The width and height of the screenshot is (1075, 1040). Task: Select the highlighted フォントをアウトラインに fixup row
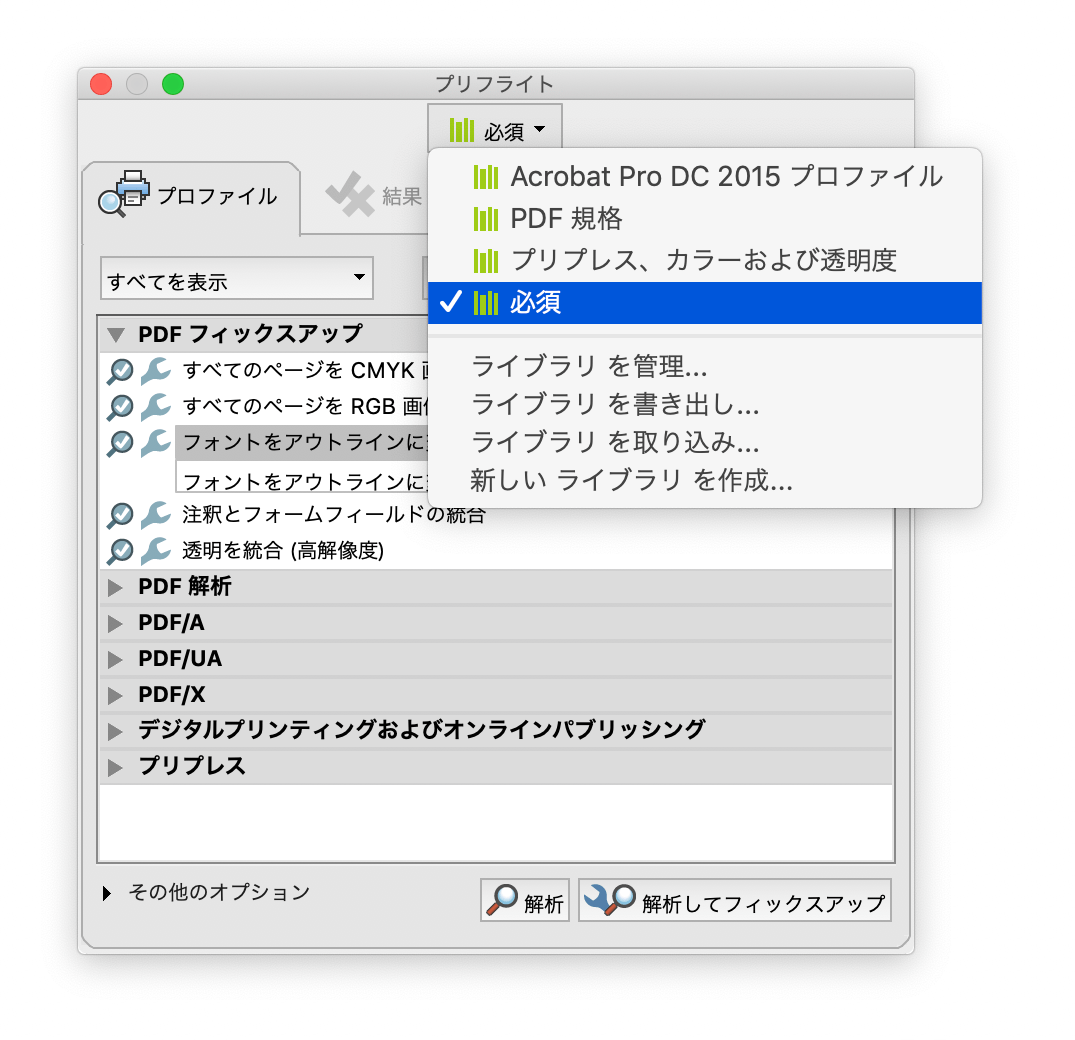coord(303,442)
